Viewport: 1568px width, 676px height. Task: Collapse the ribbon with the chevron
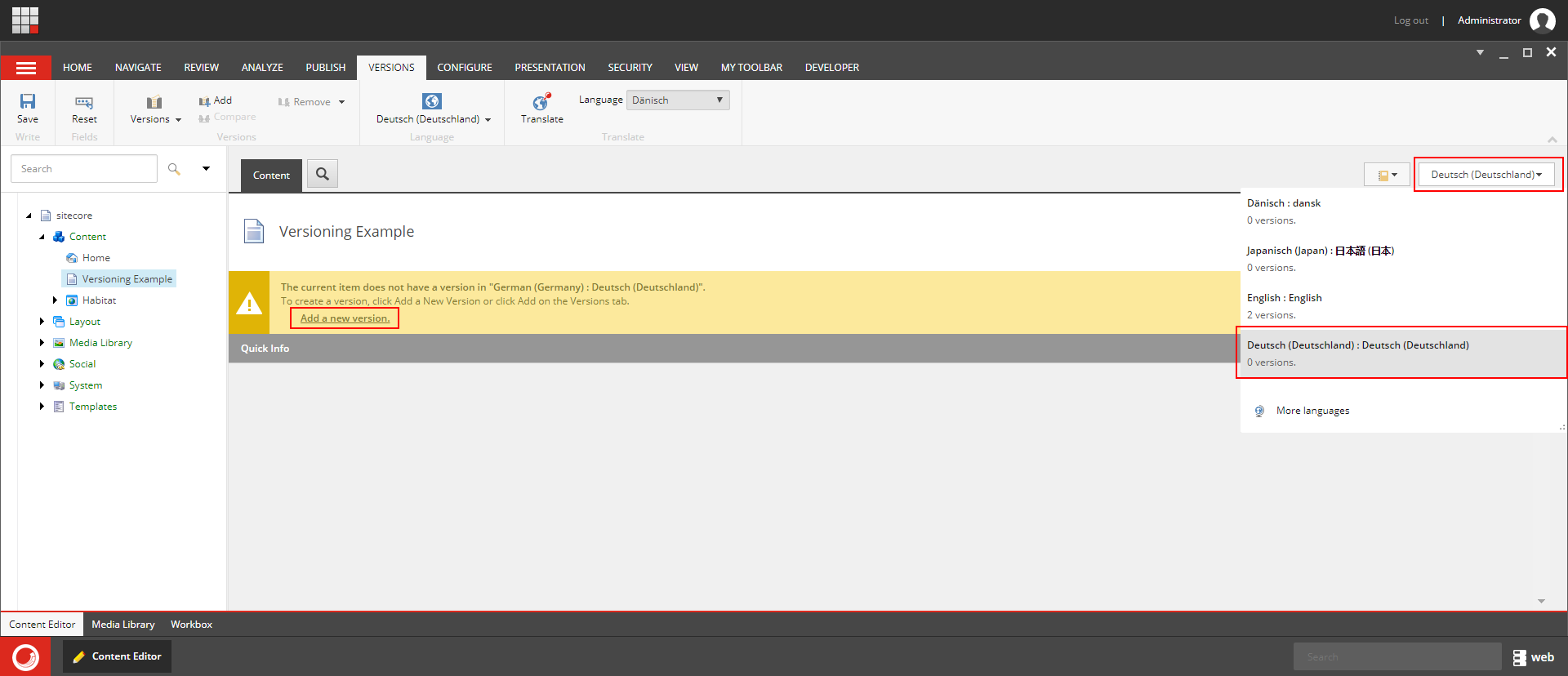pyautogui.click(x=1552, y=140)
